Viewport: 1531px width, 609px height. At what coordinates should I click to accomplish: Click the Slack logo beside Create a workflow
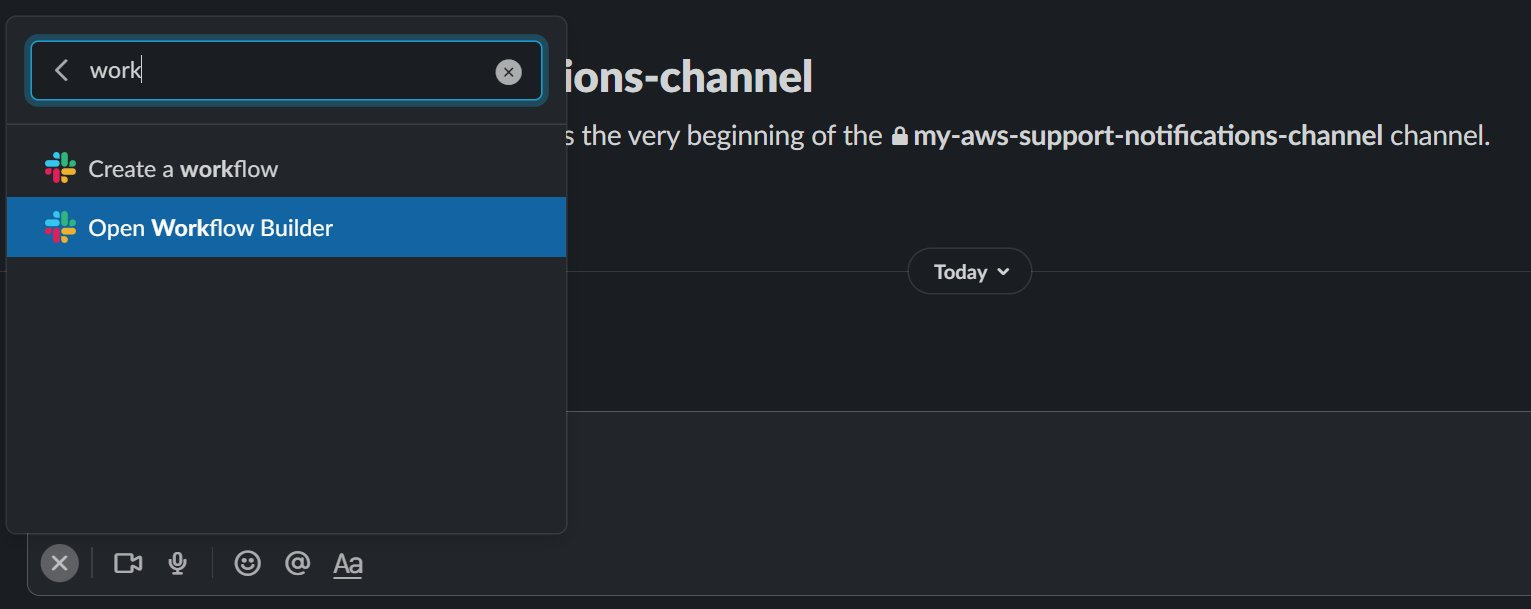pyautogui.click(x=59, y=168)
